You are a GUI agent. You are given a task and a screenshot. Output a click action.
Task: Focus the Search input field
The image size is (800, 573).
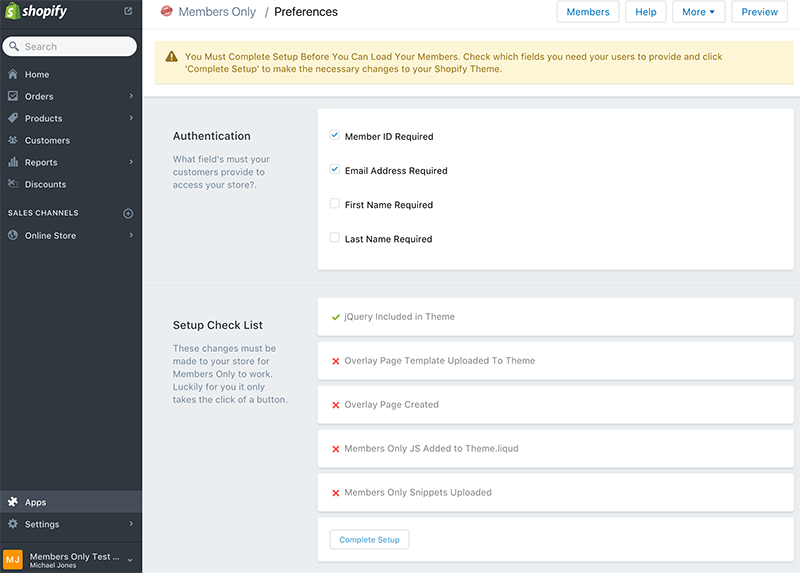[70, 46]
